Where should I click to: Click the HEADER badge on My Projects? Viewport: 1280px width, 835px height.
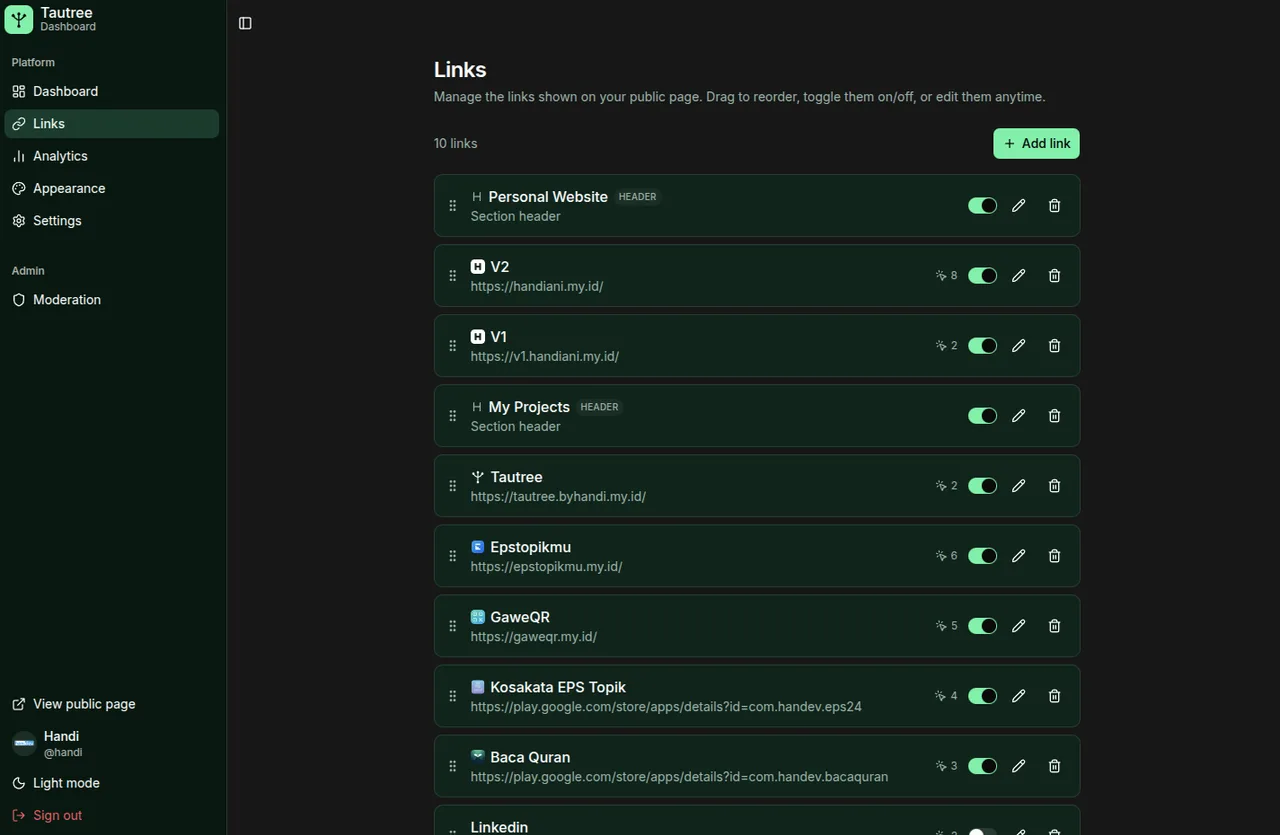pyautogui.click(x=600, y=407)
